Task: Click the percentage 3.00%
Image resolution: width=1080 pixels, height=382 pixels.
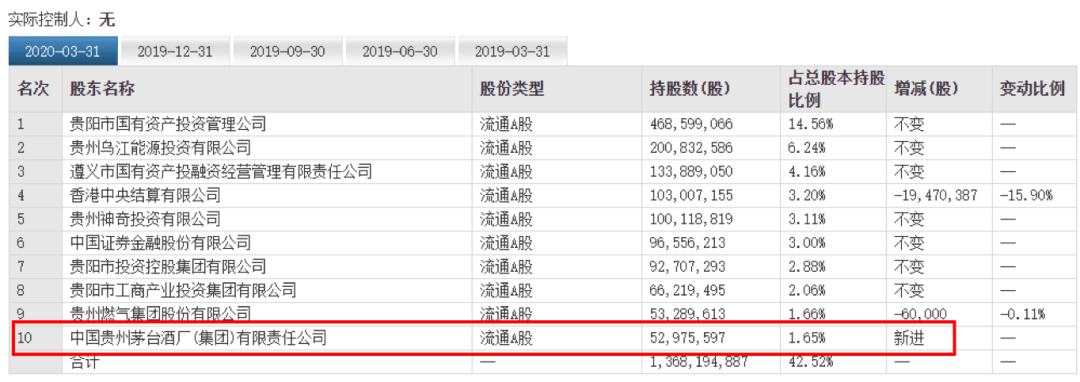Action: coord(807,243)
